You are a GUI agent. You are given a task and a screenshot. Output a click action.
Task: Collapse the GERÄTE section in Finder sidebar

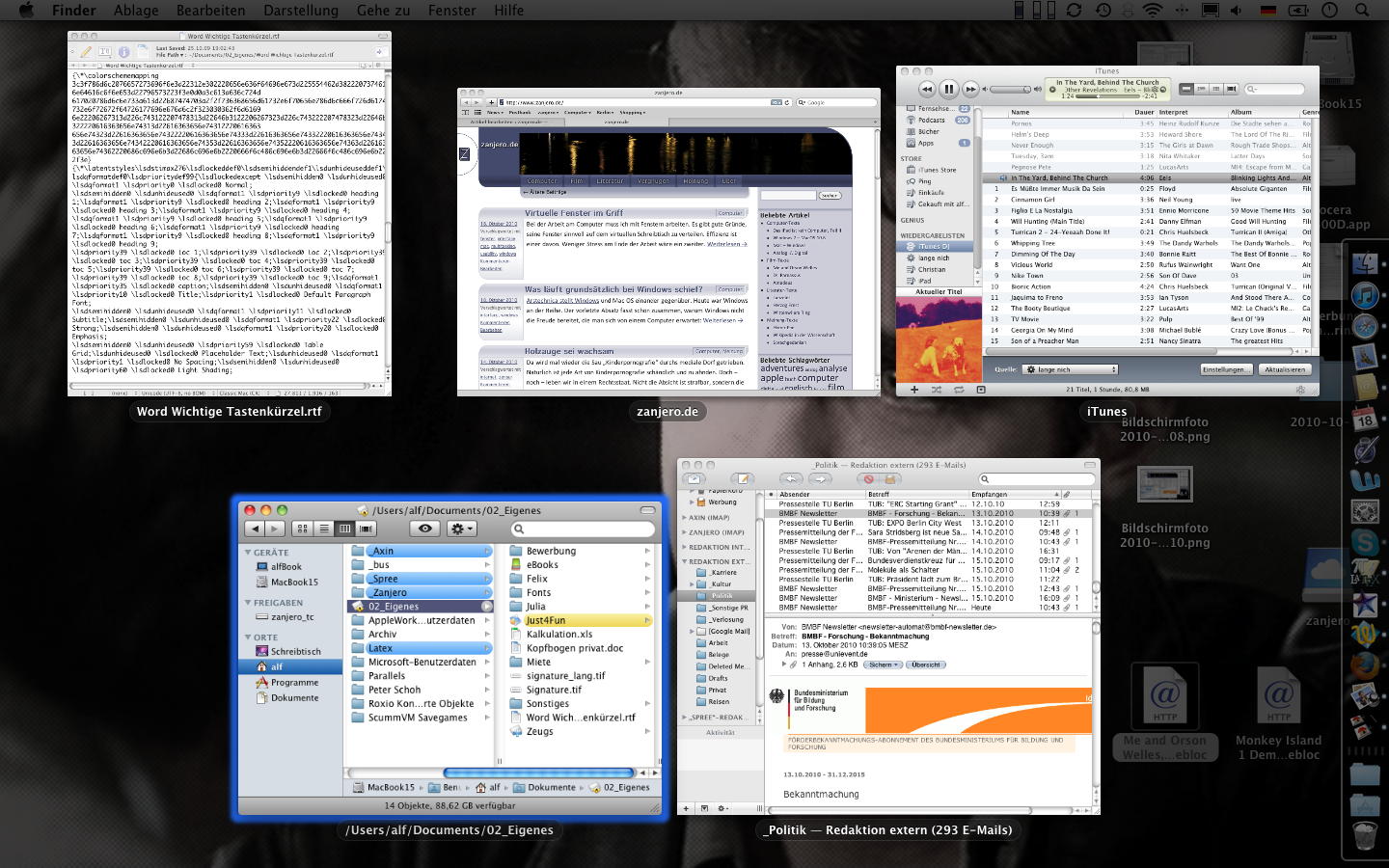coord(248,553)
